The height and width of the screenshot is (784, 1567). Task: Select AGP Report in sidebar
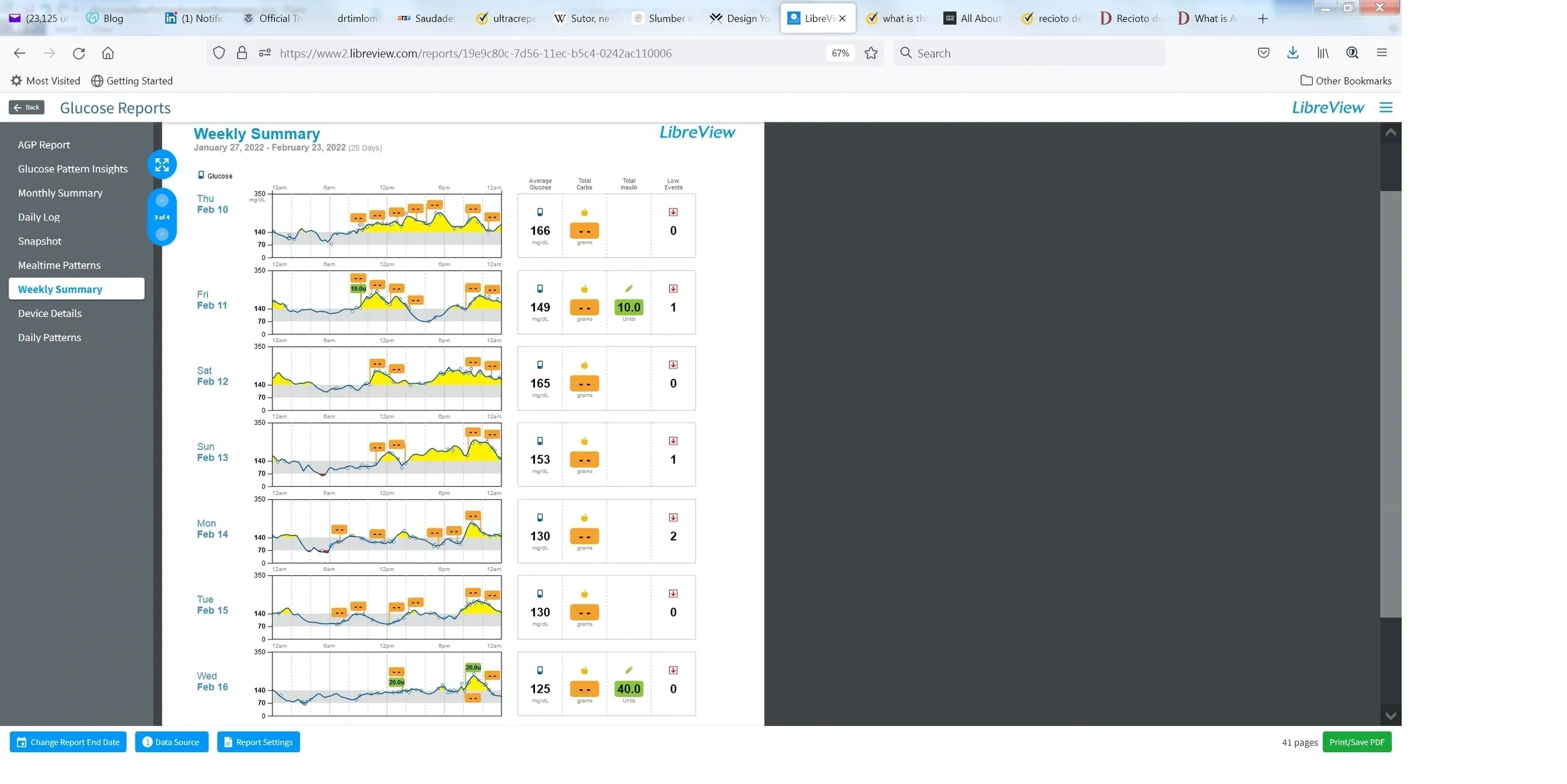44,145
